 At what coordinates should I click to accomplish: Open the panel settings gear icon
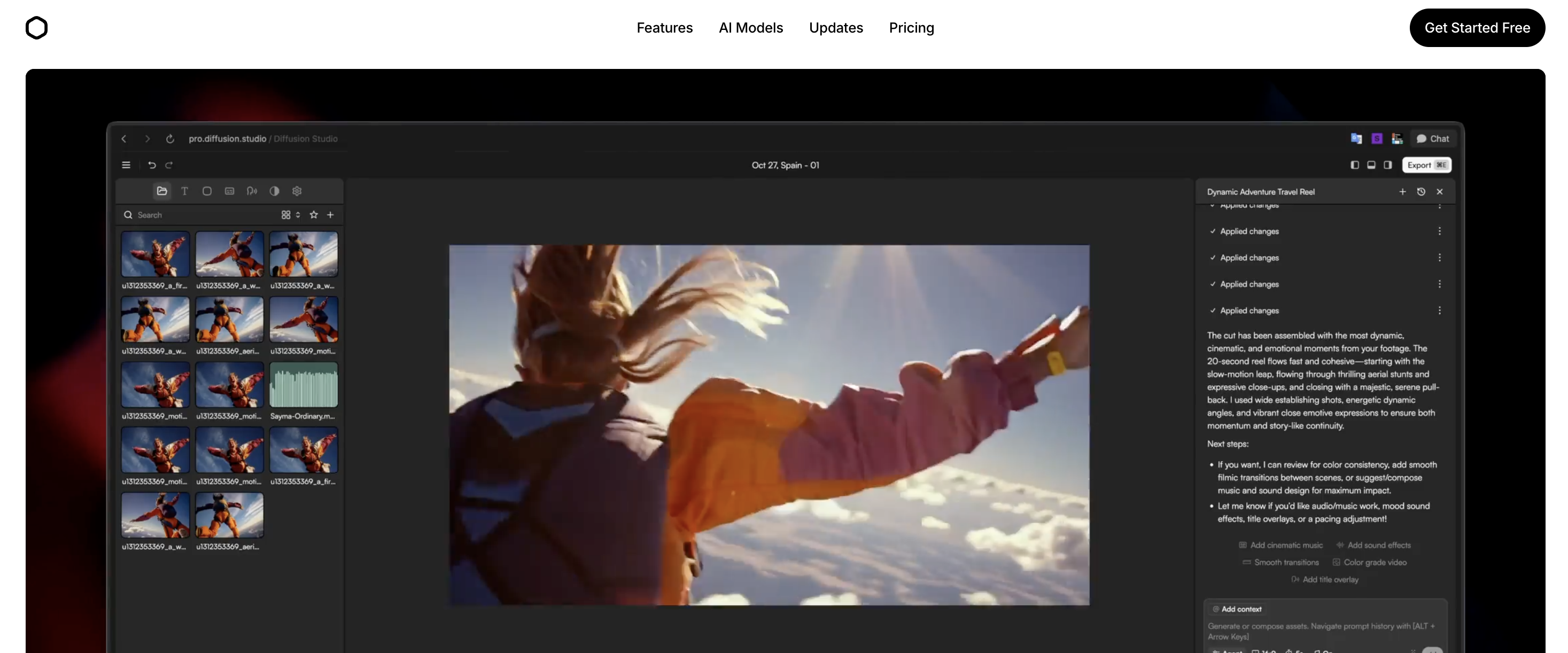[x=297, y=191]
